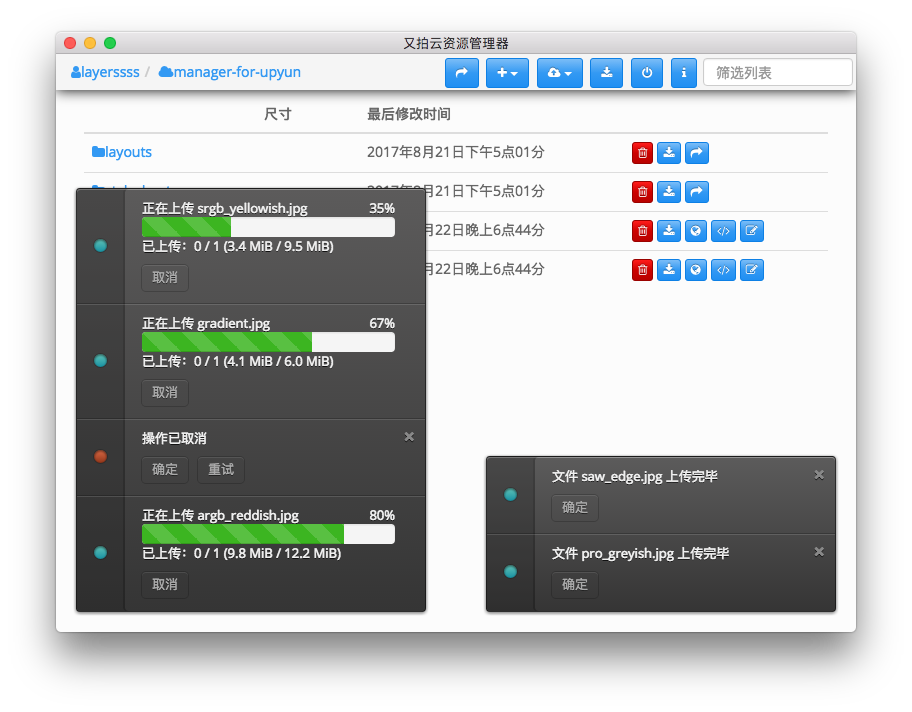Screen dimensions: 912x712
Task: Click the code icon in the last list row
Action: point(723,270)
